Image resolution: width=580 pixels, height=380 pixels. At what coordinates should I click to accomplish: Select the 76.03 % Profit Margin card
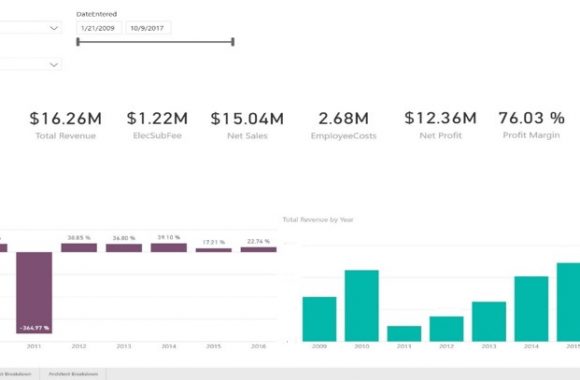tap(532, 125)
